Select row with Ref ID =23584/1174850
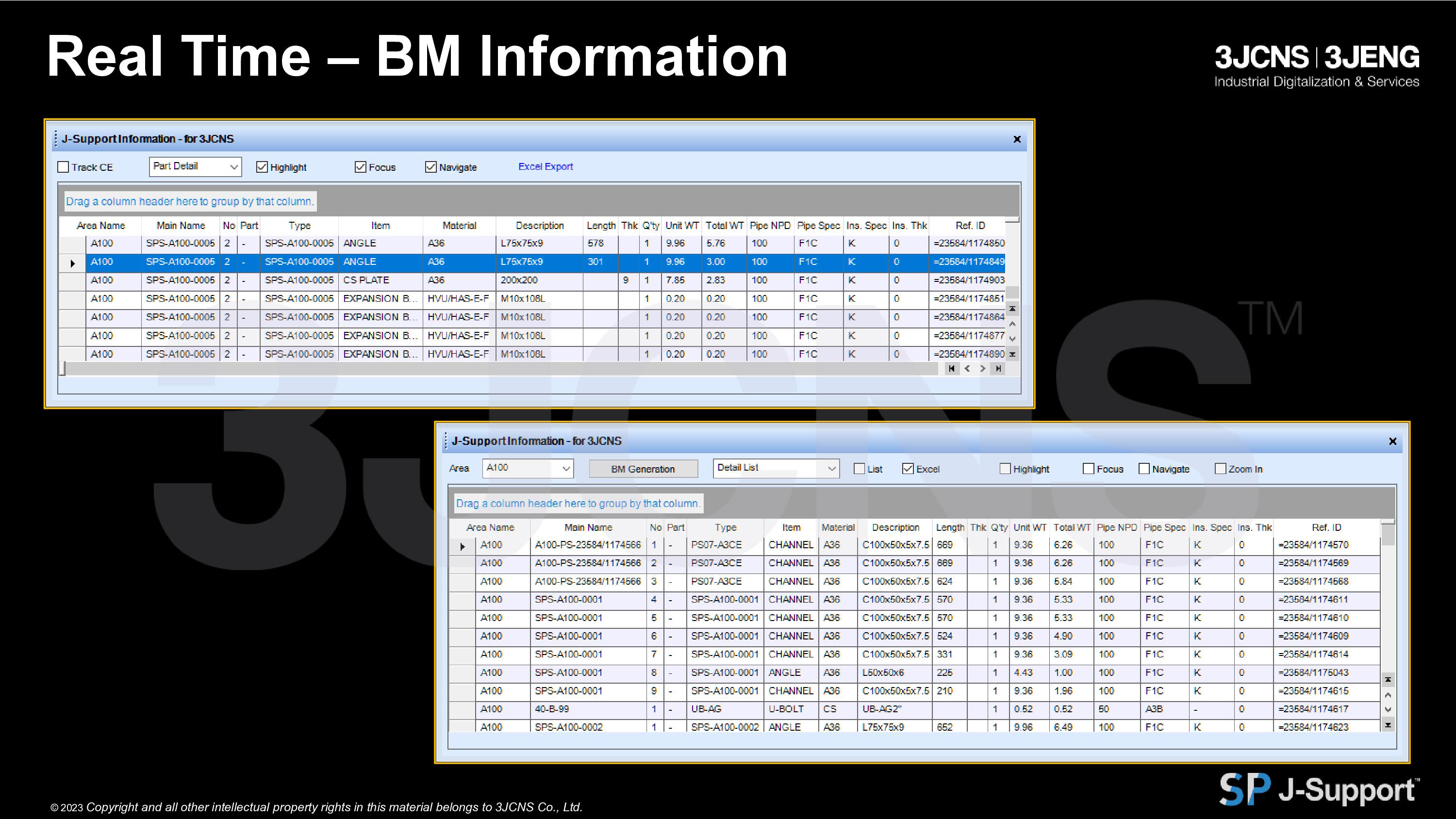1456x819 pixels. pos(533,244)
